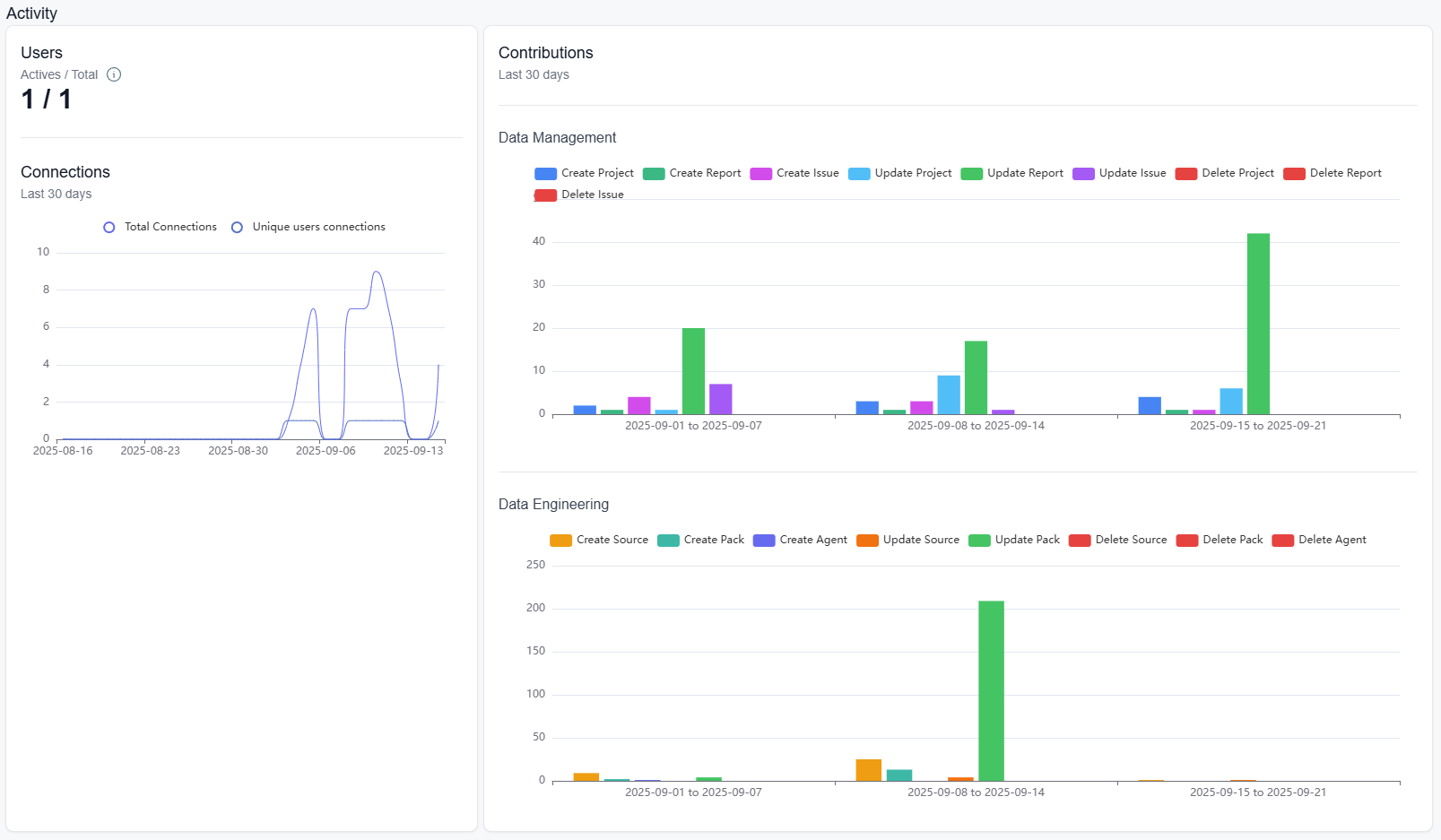Screen dimensions: 1441x840
Task: Click the tallest Update Report bar for 2025-09-15 week
Action: point(1258,323)
